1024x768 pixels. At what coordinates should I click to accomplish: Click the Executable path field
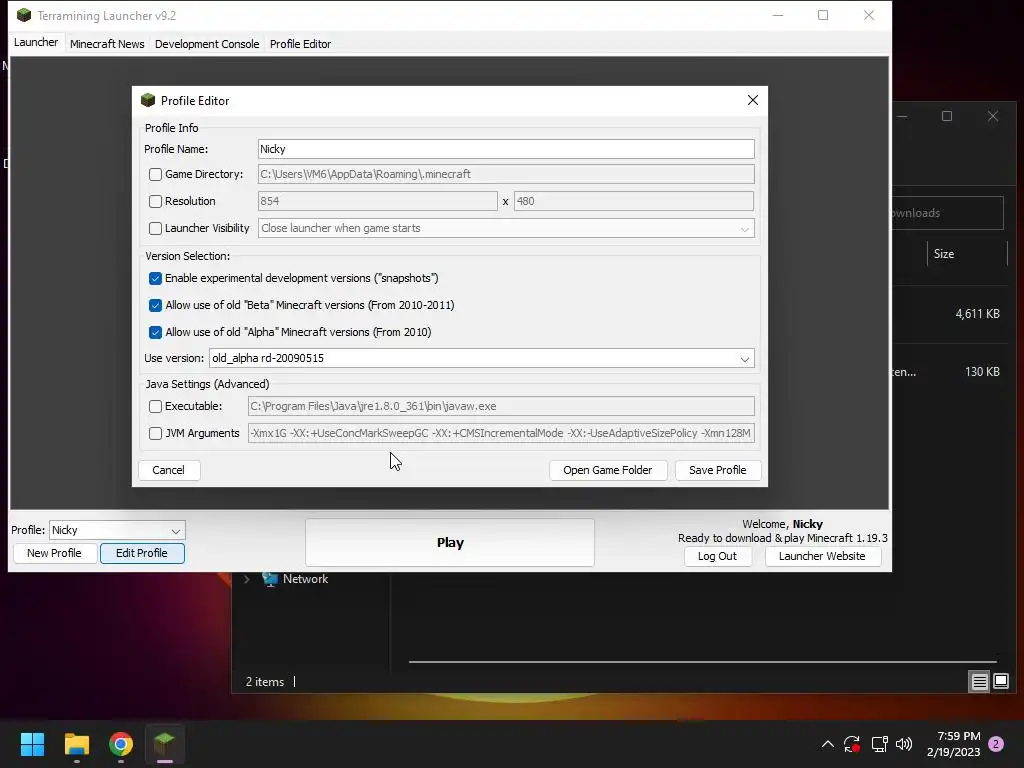click(x=501, y=406)
